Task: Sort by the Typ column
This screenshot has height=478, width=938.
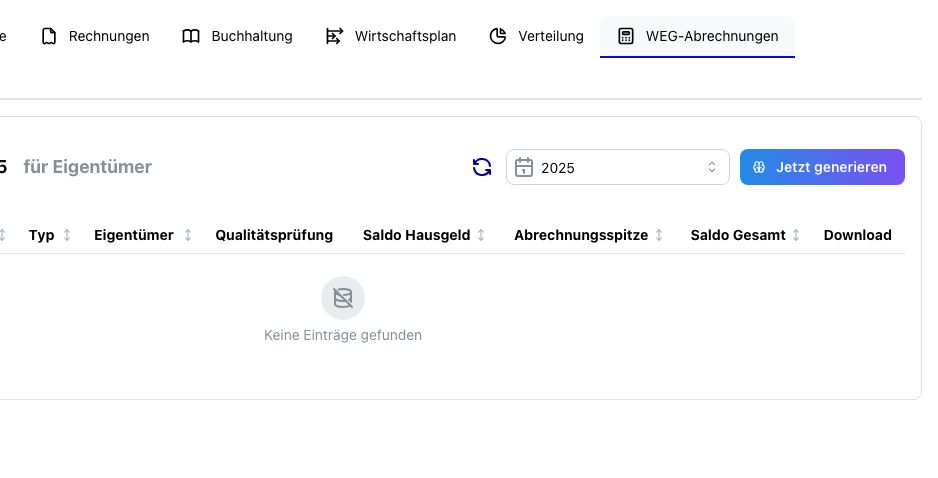Action: [x=67, y=235]
